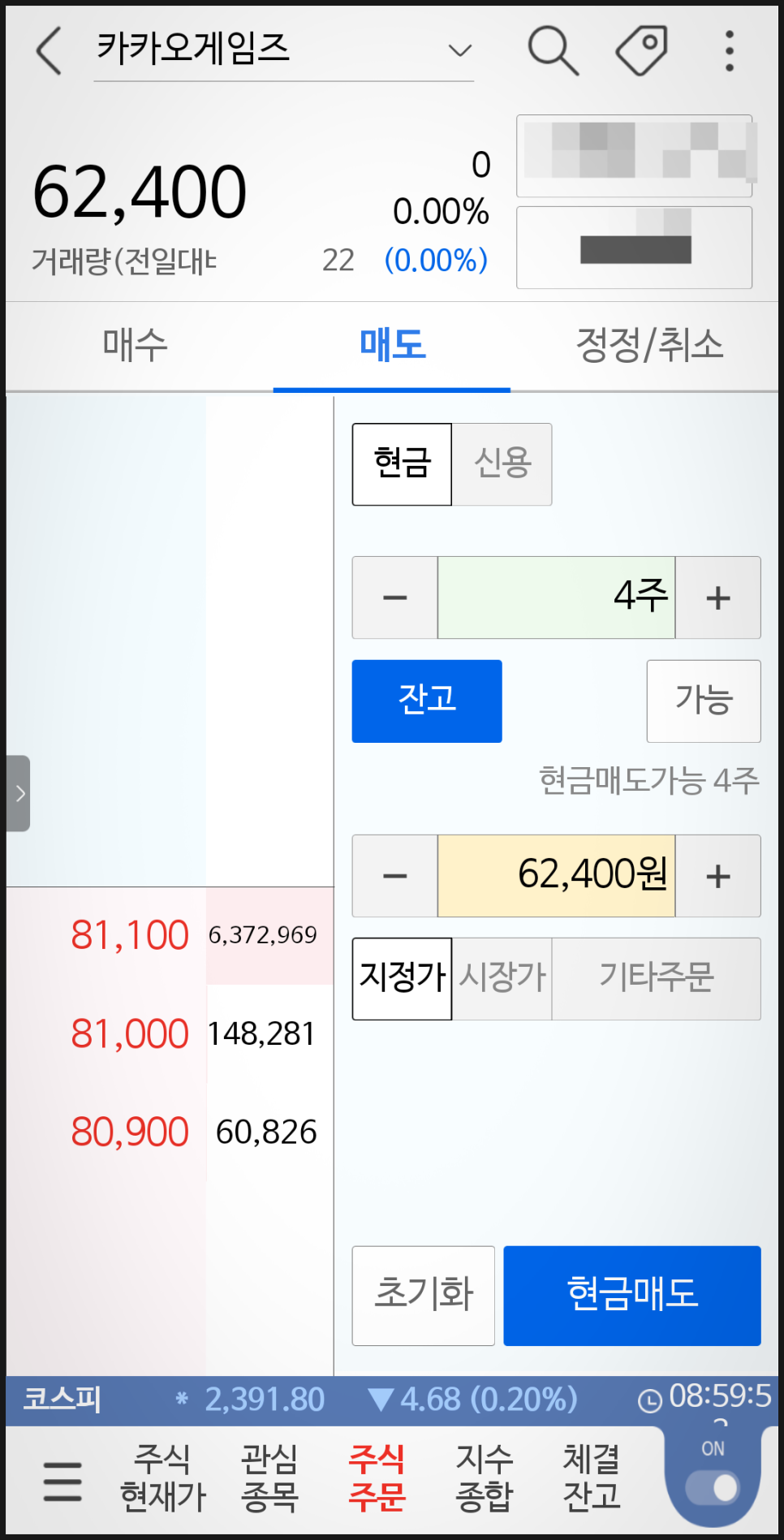This screenshot has height=1540, width=784.
Task: Tap the lower blurred account box
Action: point(635,248)
